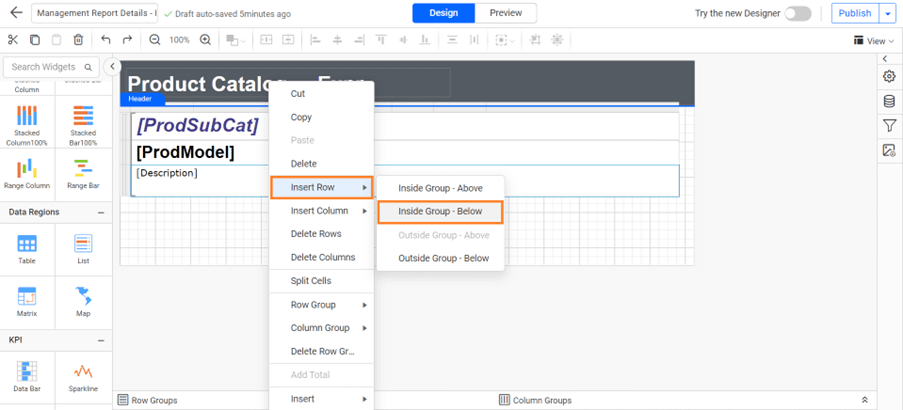Select Delete in context menu

[322, 164]
